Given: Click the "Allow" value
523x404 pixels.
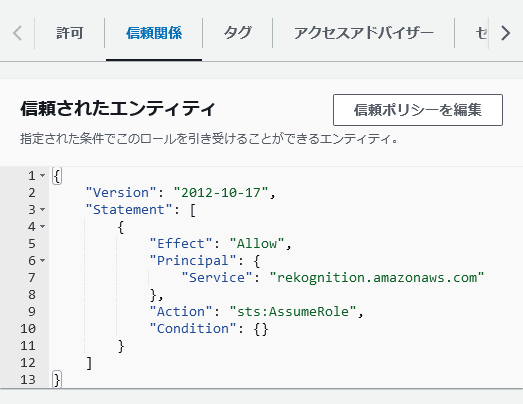Looking at the screenshot, I should click(x=257, y=244).
